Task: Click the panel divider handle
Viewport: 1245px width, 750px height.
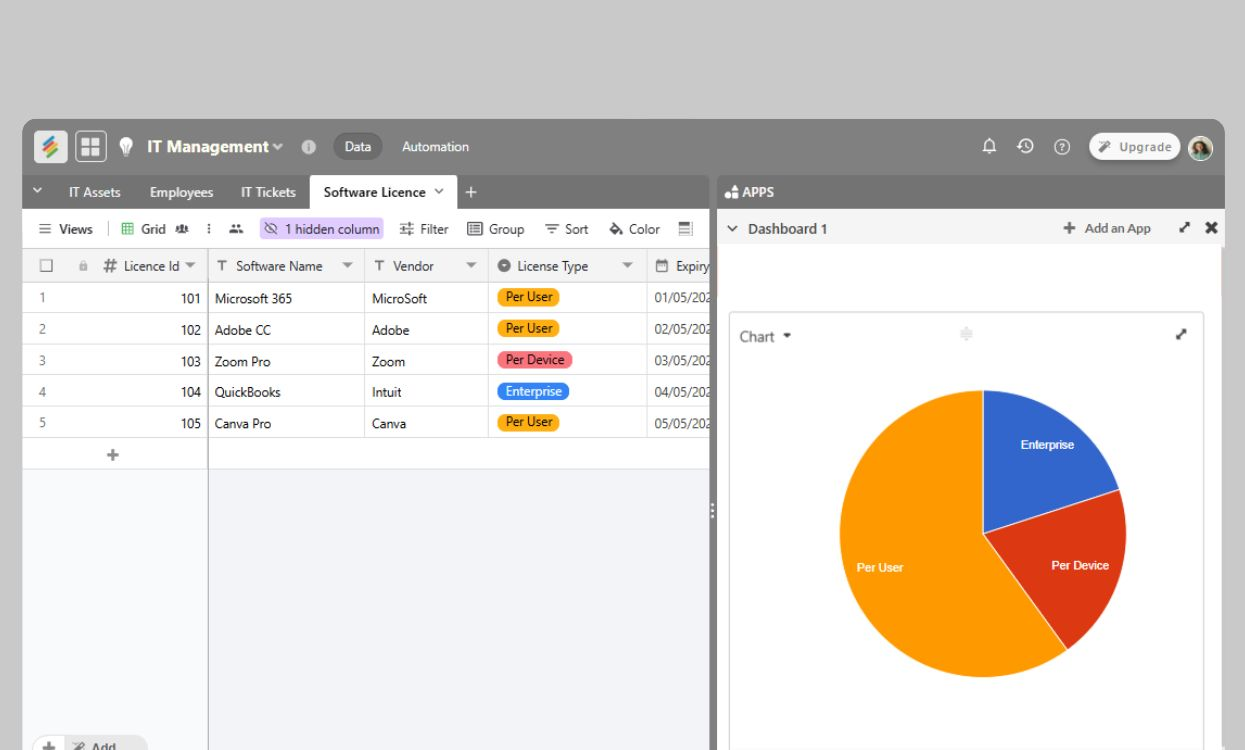Action: [x=712, y=511]
